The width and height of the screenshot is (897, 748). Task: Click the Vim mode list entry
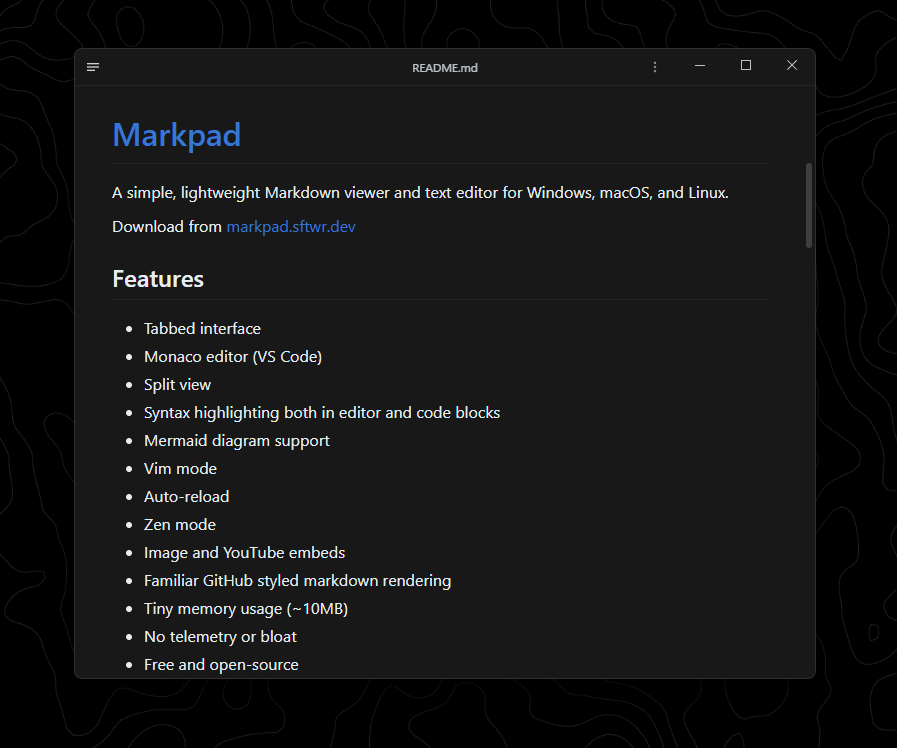[180, 468]
